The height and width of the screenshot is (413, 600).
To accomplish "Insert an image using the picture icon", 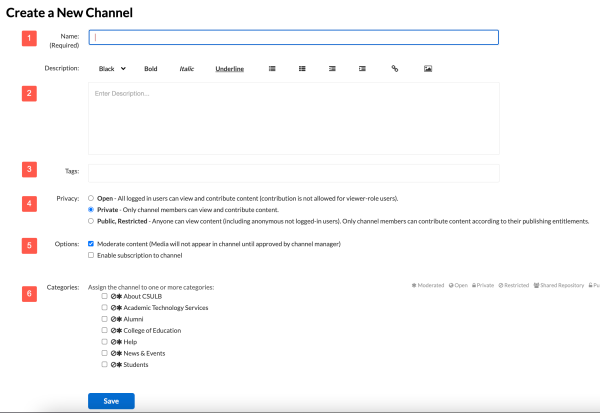I will (x=428, y=69).
